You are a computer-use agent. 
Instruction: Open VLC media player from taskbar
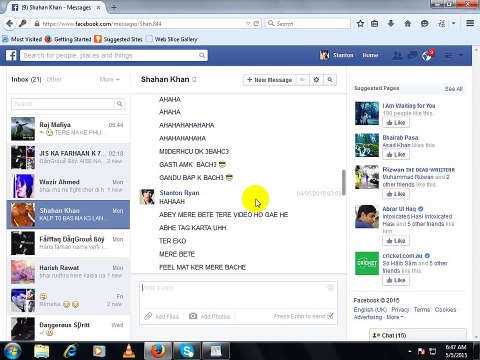click(x=129, y=351)
